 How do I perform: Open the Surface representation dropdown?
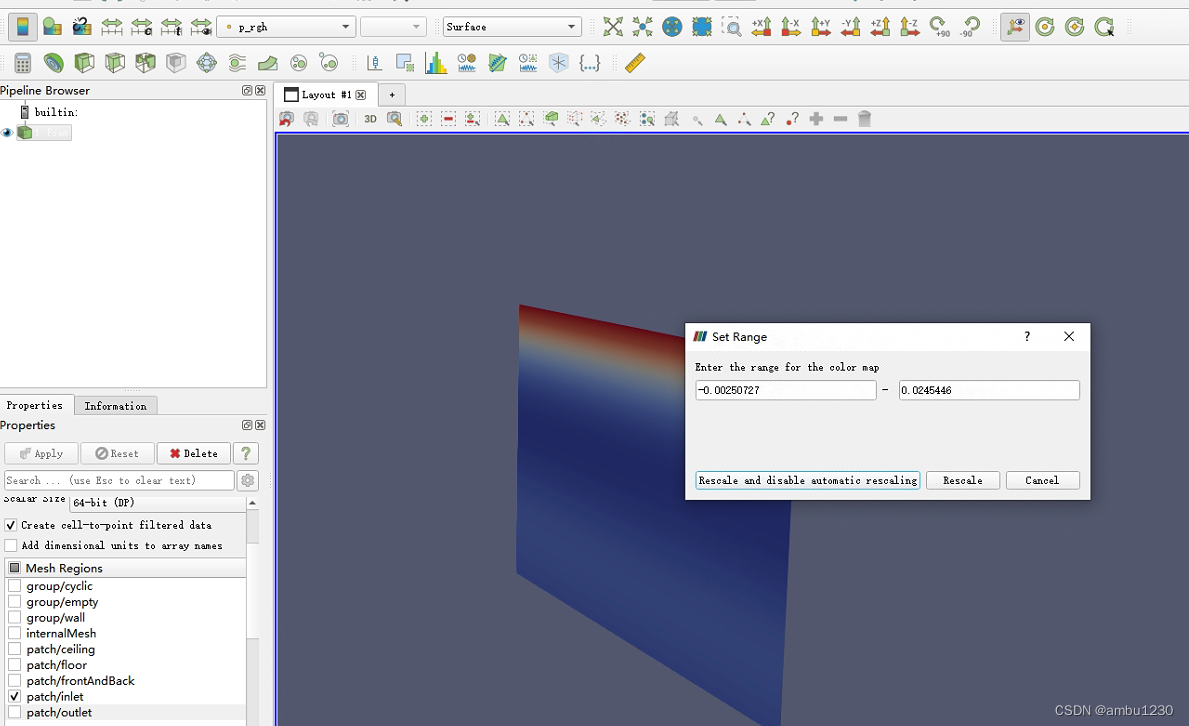[512, 27]
